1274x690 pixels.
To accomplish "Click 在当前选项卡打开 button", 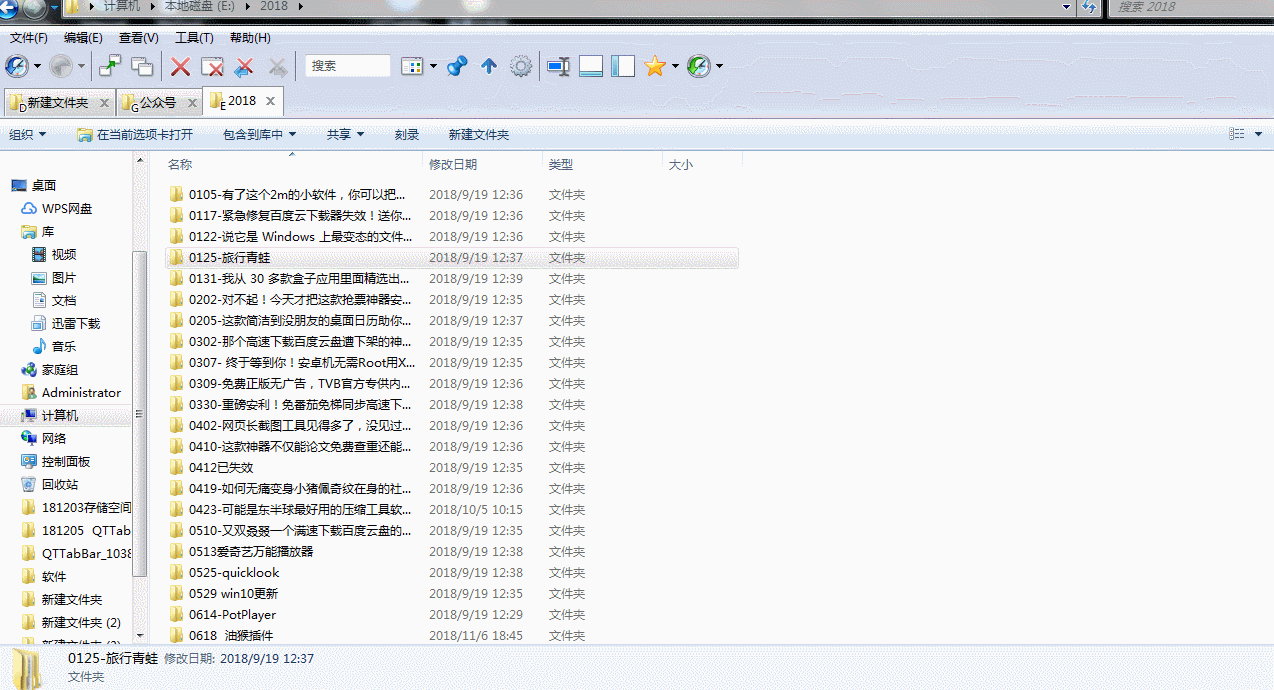I will click(x=135, y=134).
